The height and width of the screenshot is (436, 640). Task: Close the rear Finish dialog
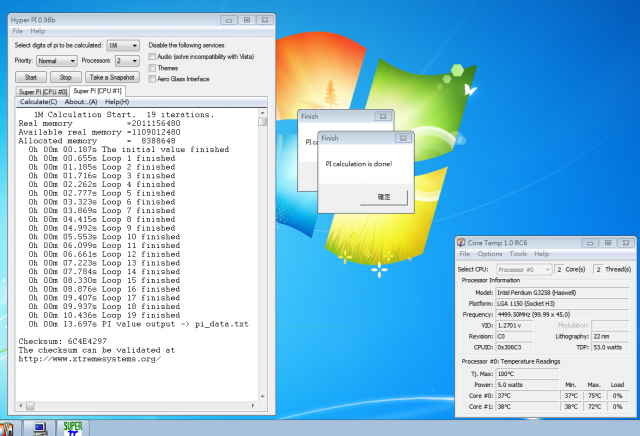pyautogui.click(x=383, y=116)
